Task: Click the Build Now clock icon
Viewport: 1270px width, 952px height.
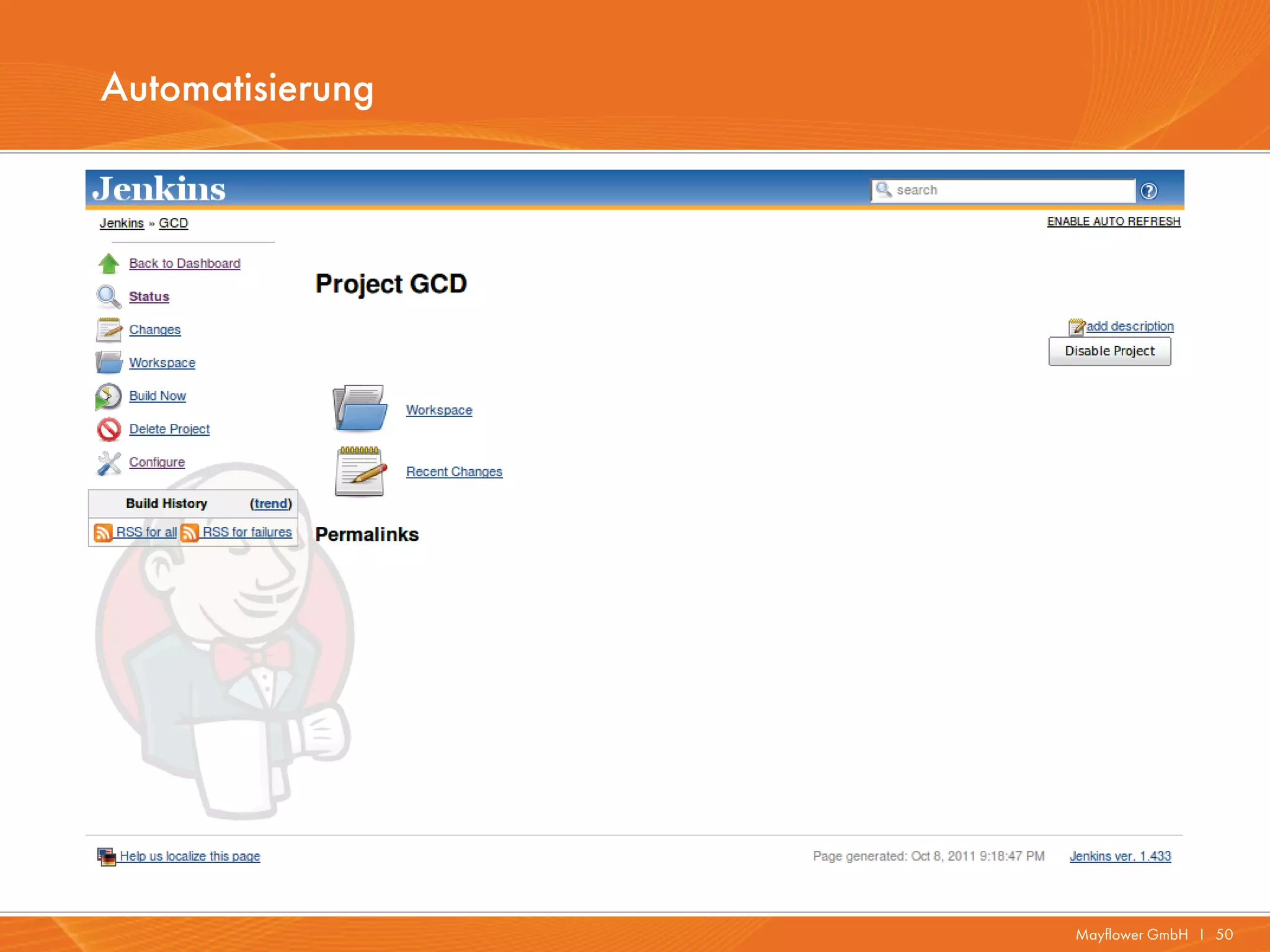Action: 109,397
